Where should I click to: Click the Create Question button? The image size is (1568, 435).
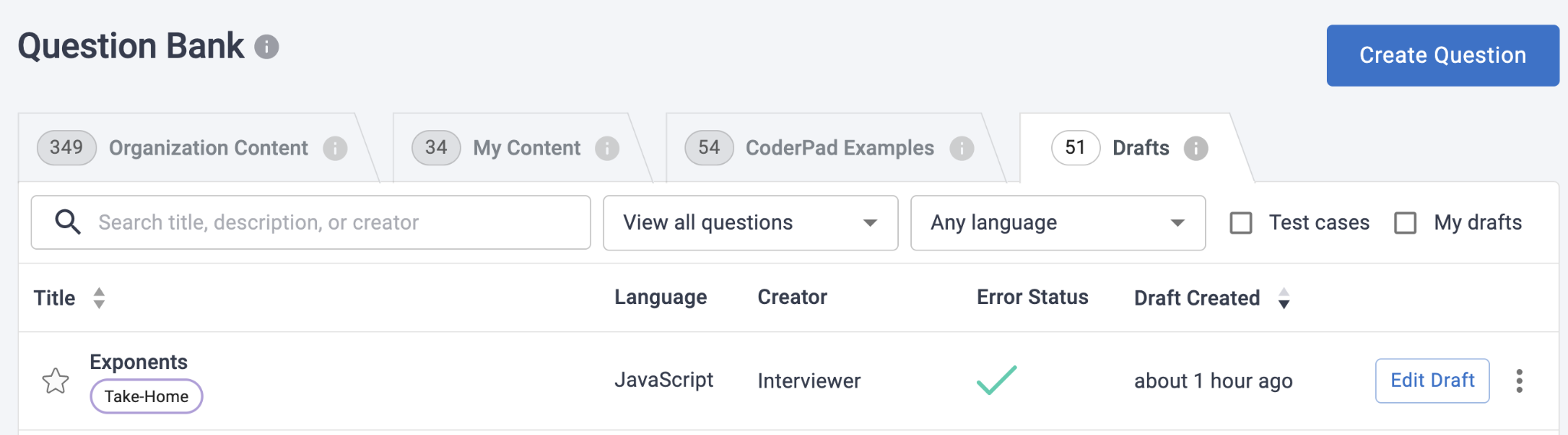1442,55
